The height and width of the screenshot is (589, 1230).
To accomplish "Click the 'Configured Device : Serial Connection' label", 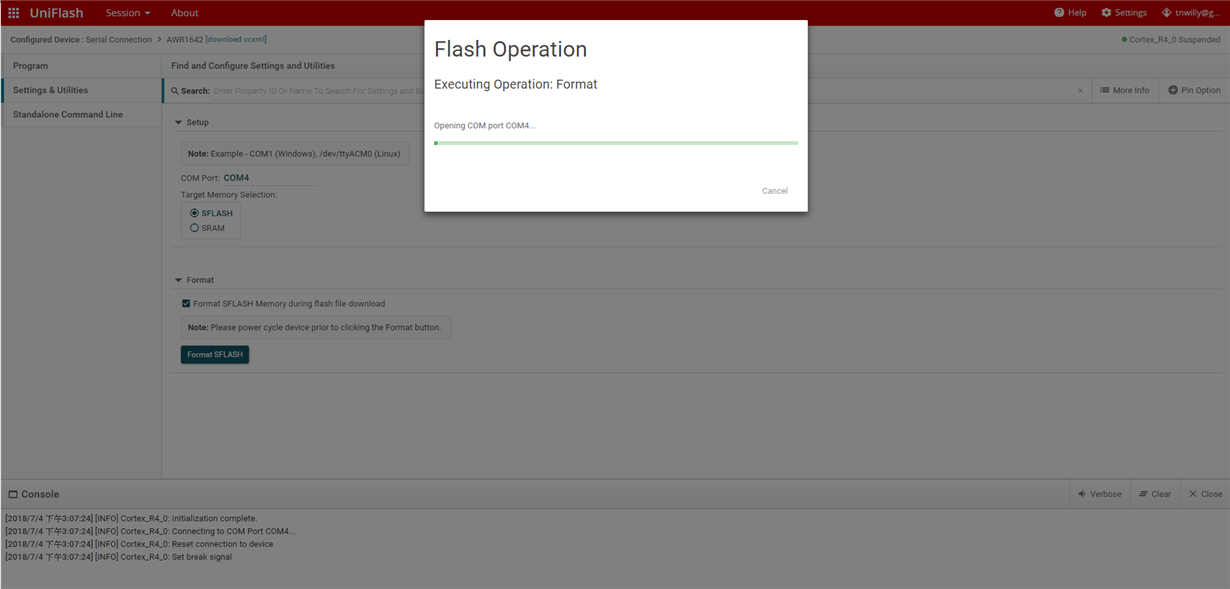I will (81, 40).
